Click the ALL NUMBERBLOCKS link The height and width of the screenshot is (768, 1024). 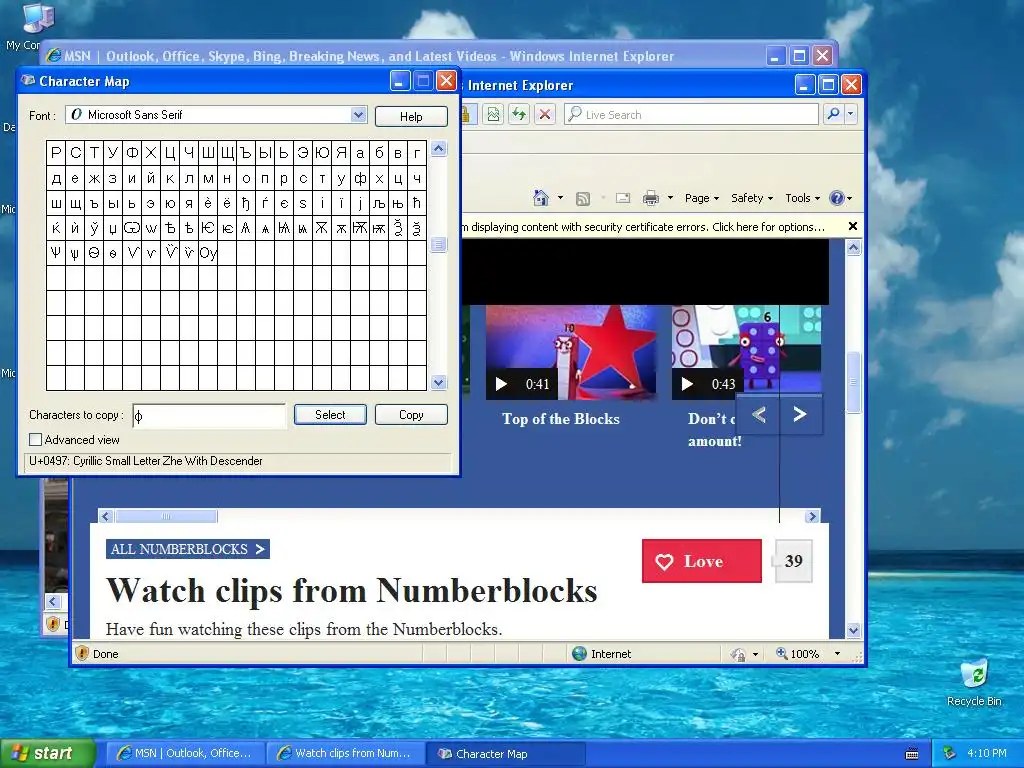(x=188, y=549)
